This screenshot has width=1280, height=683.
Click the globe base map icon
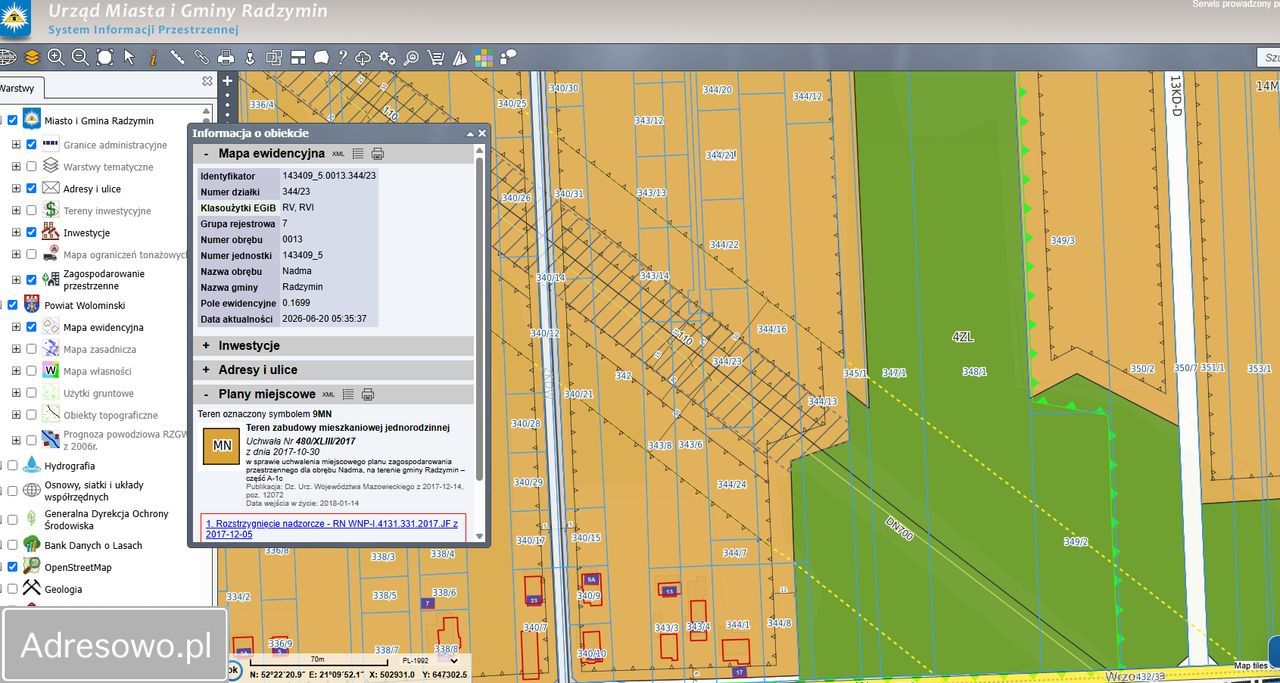click(x=8, y=57)
